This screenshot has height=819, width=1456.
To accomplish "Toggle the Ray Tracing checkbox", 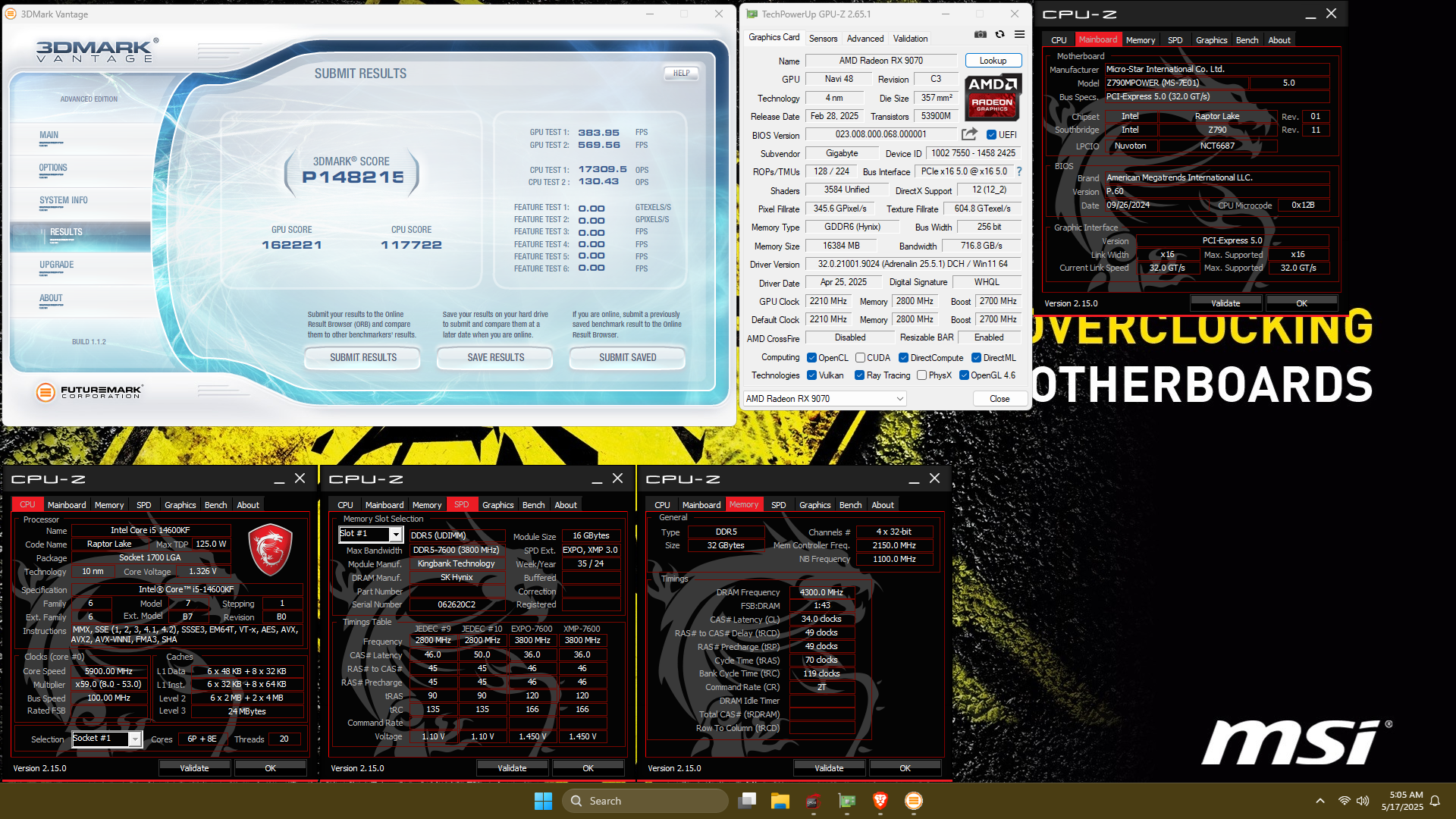I will click(x=859, y=375).
